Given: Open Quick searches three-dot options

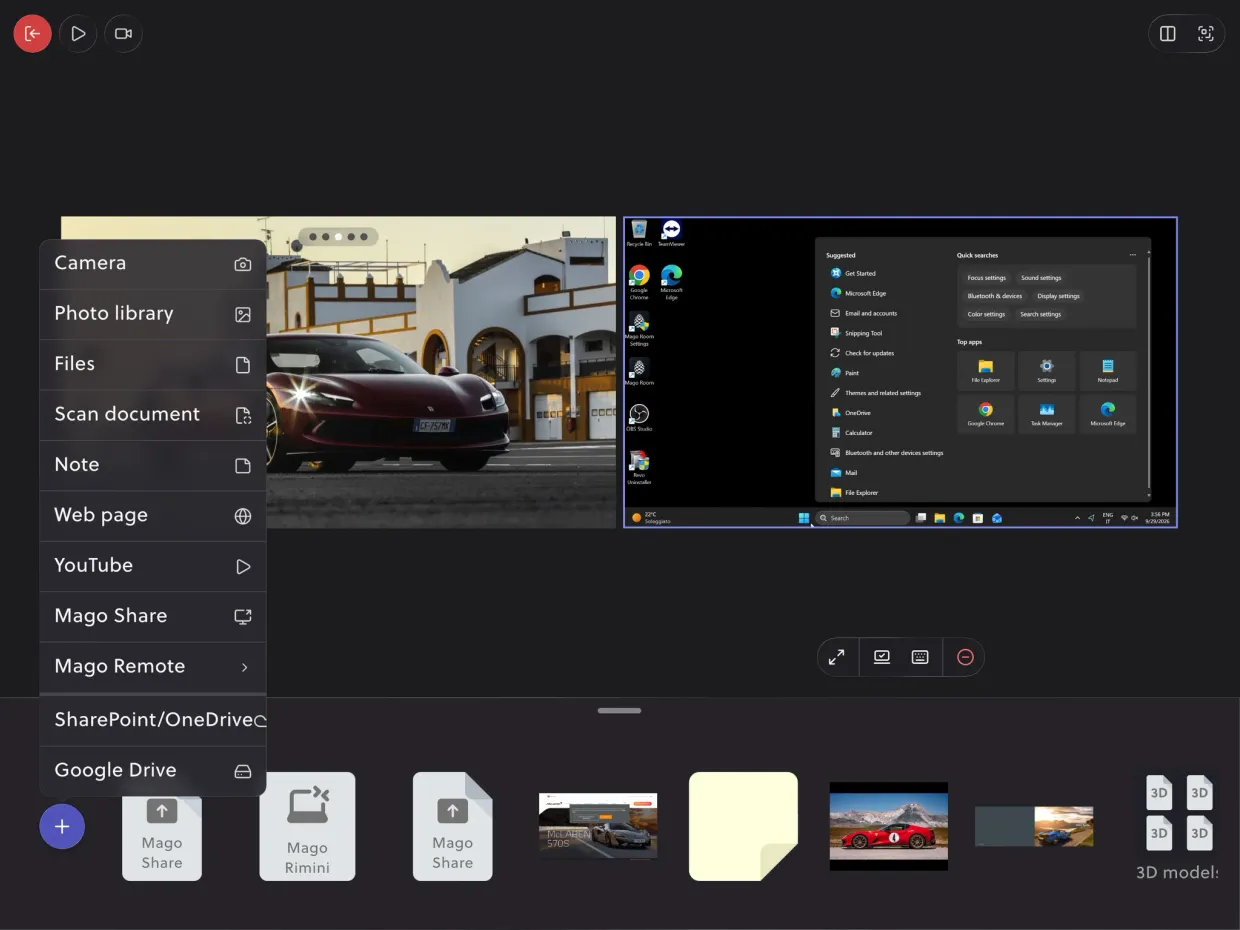Looking at the screenshot, I should (x=1133, y=255).
